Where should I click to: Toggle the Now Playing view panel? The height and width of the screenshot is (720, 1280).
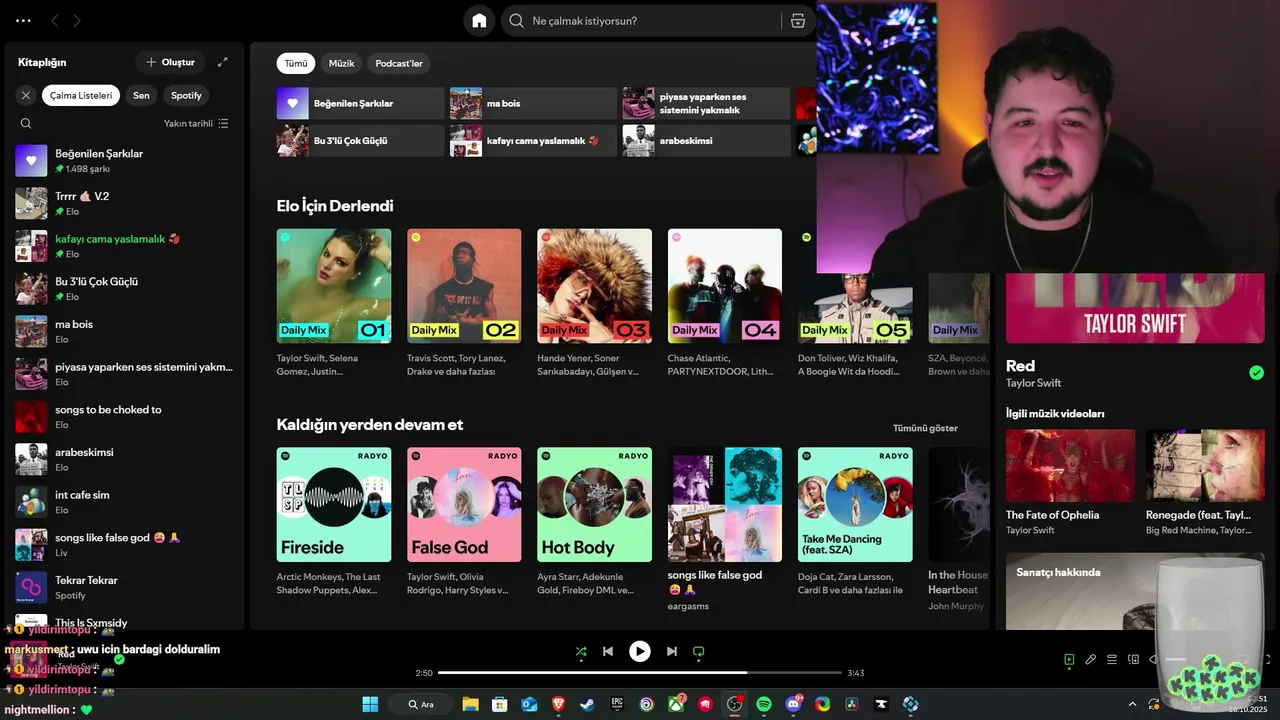[x=1069, y=660]
